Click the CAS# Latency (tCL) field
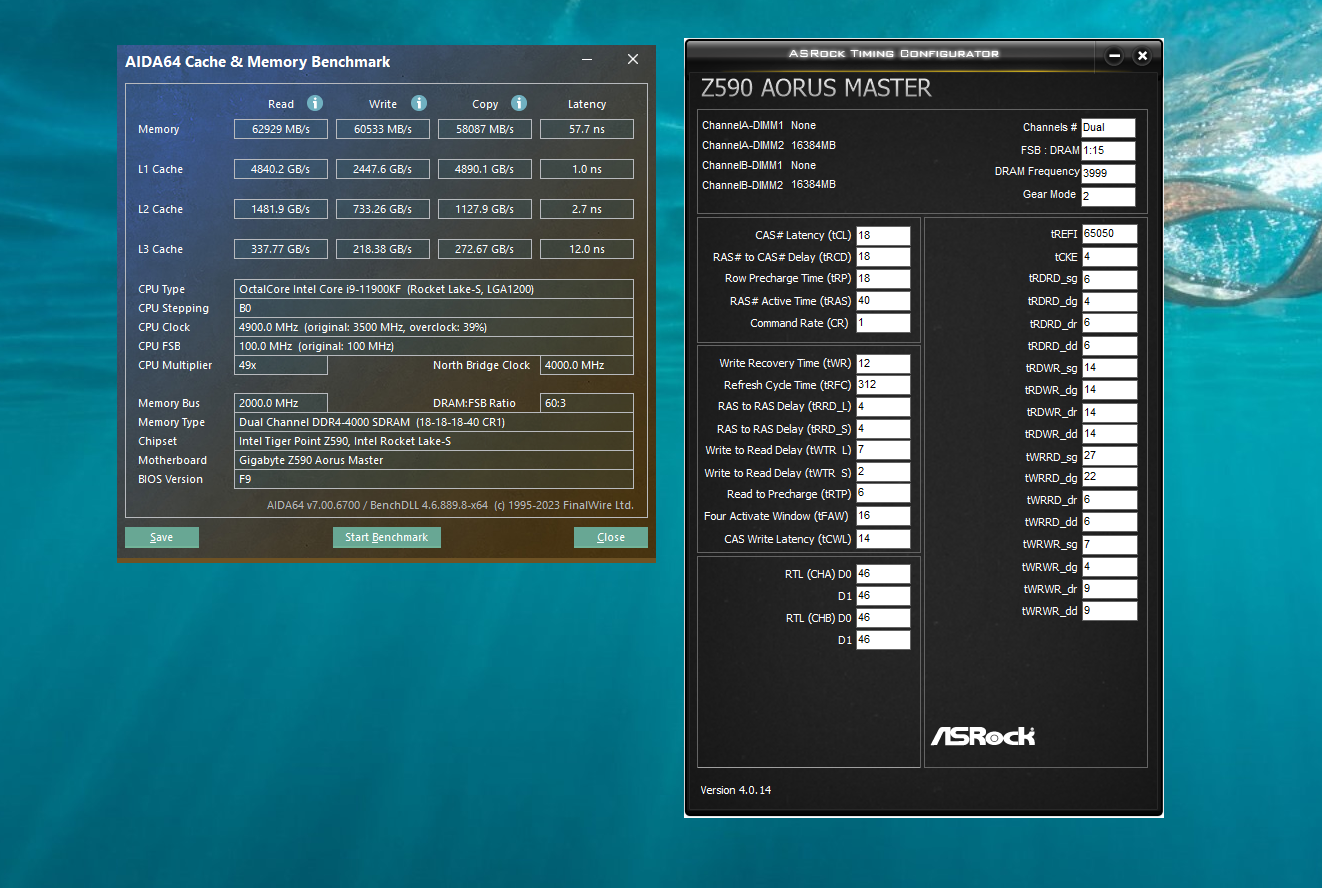The height and width of the screenshot is (888, 1322). pyautogui.click(x=883, y=236)
